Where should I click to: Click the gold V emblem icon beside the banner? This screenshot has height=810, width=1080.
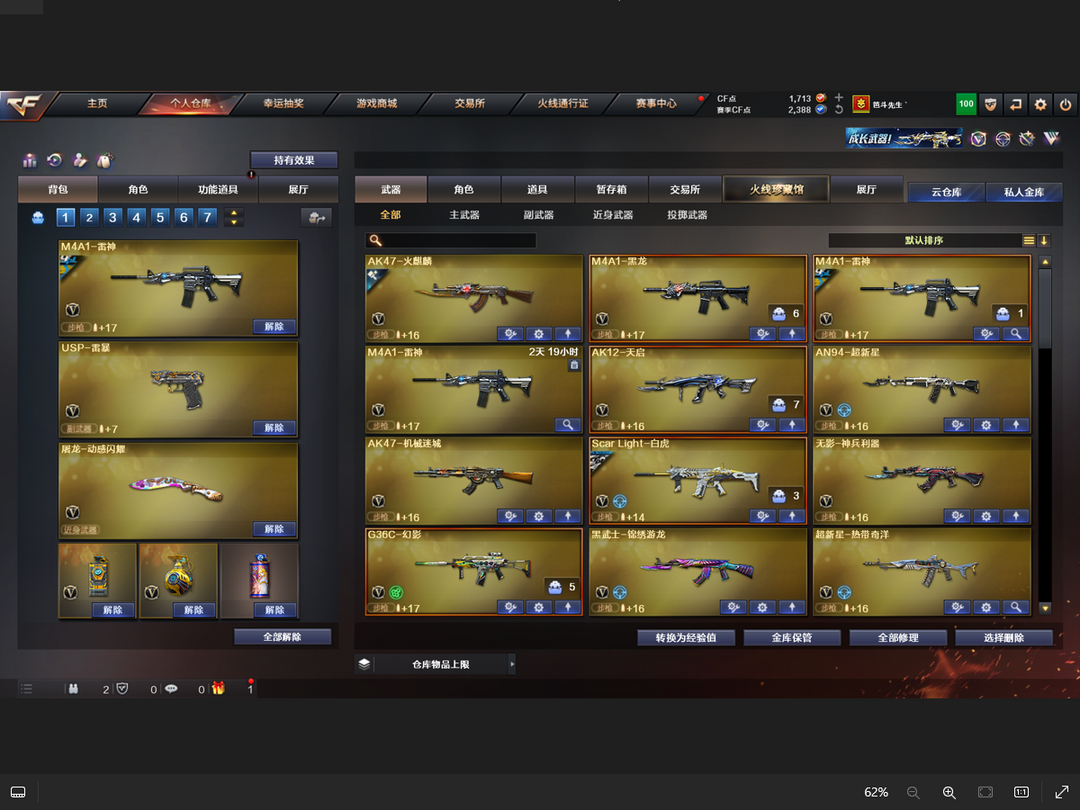(x=978, y=139)
